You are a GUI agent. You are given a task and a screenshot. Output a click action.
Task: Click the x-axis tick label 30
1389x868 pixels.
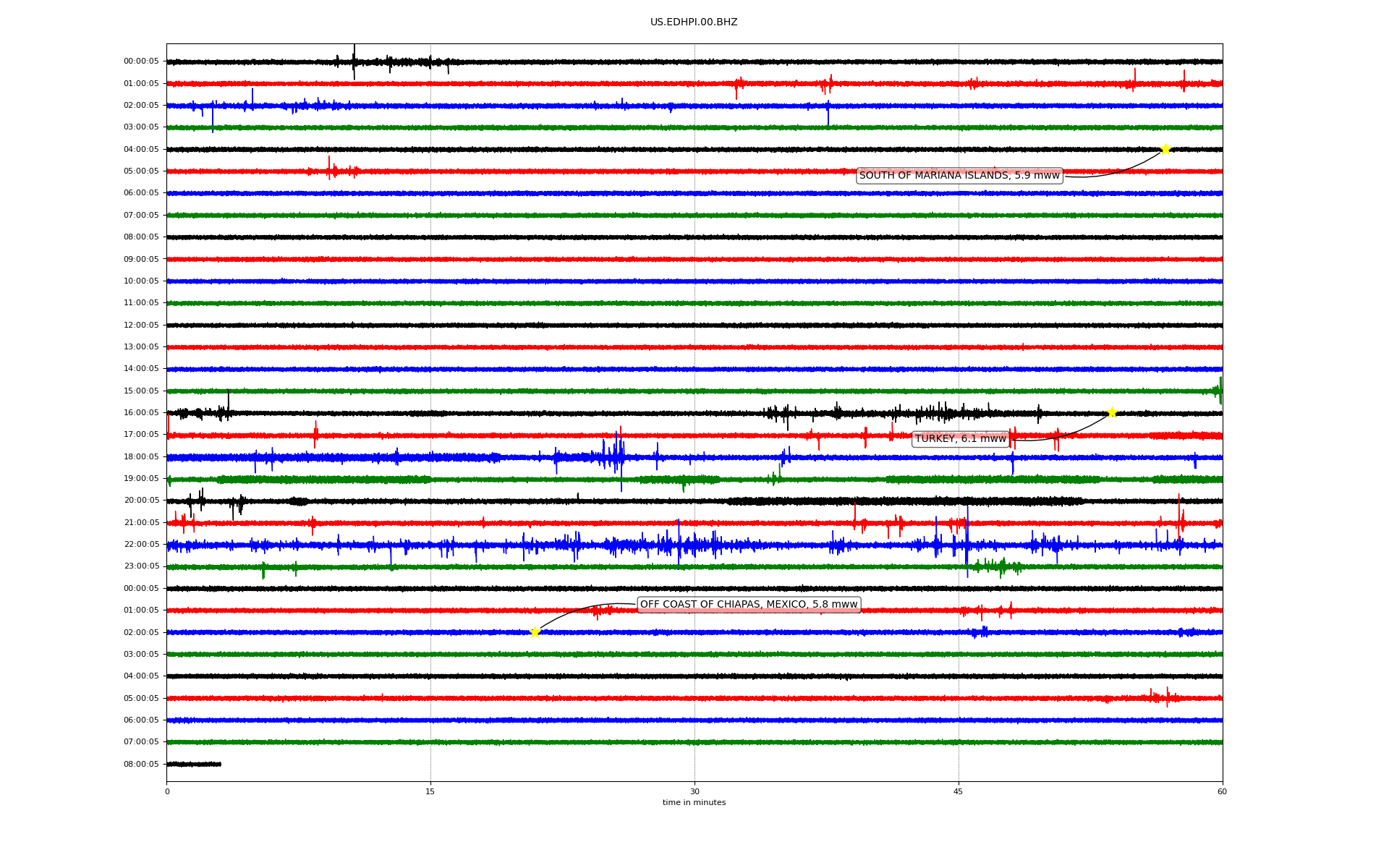694,791
